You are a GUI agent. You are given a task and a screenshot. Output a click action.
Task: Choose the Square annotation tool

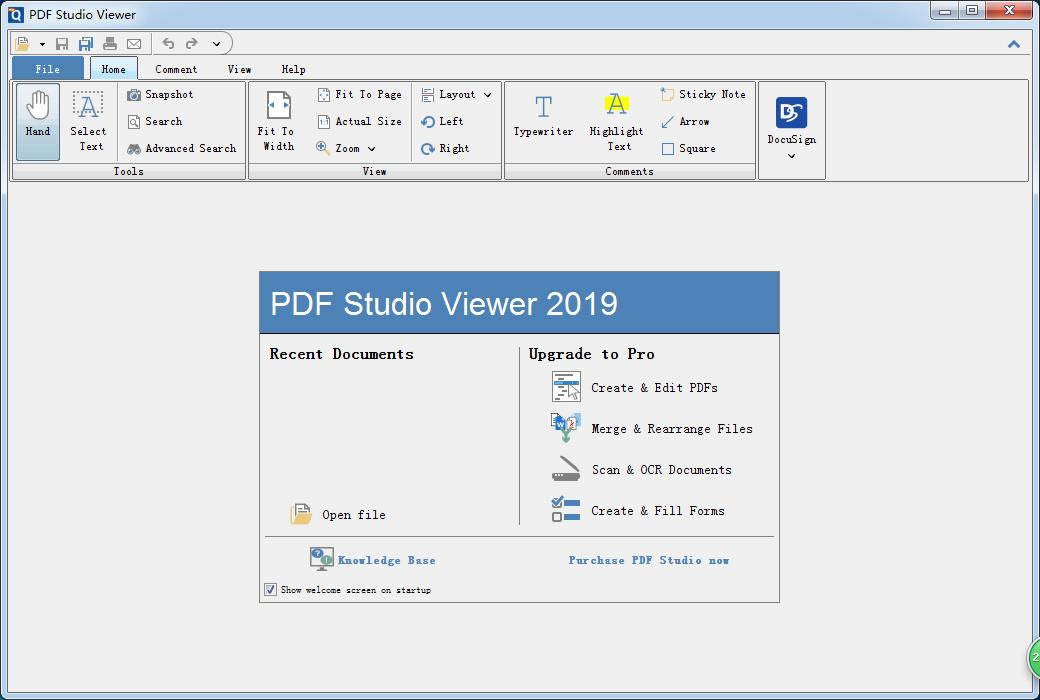coord(688,149)
